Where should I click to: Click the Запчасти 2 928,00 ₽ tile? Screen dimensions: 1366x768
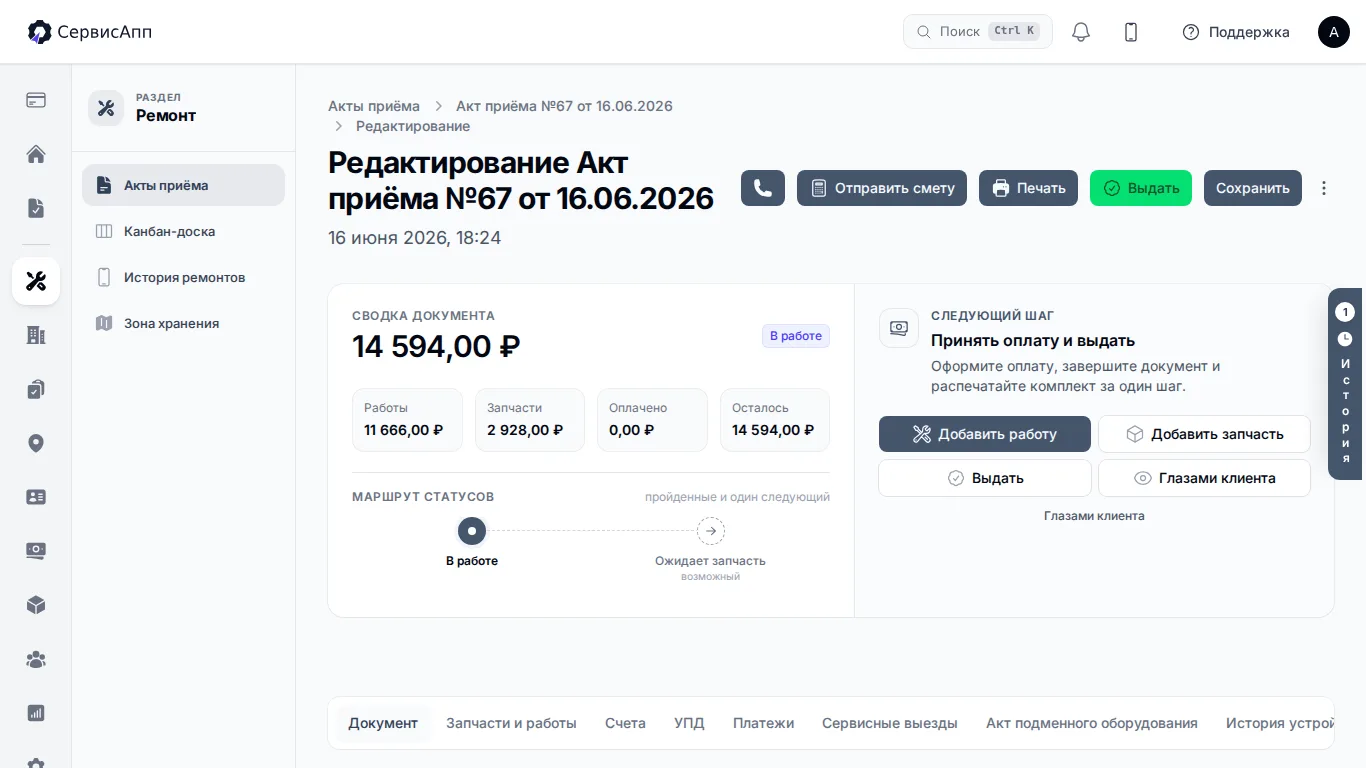[530, 420]
